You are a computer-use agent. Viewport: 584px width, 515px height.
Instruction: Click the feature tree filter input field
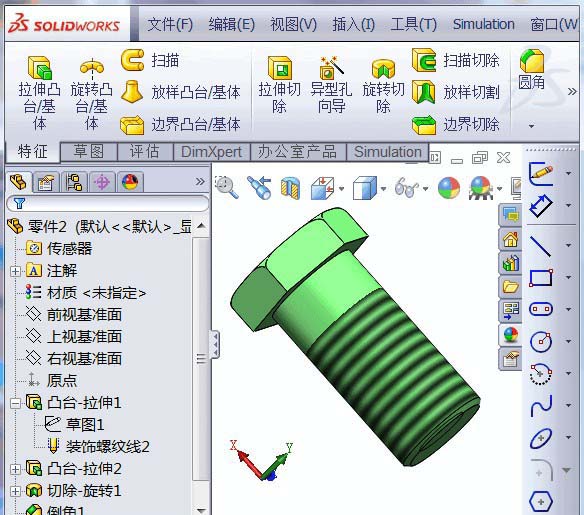pyautogui.click(x=108, y=203)
